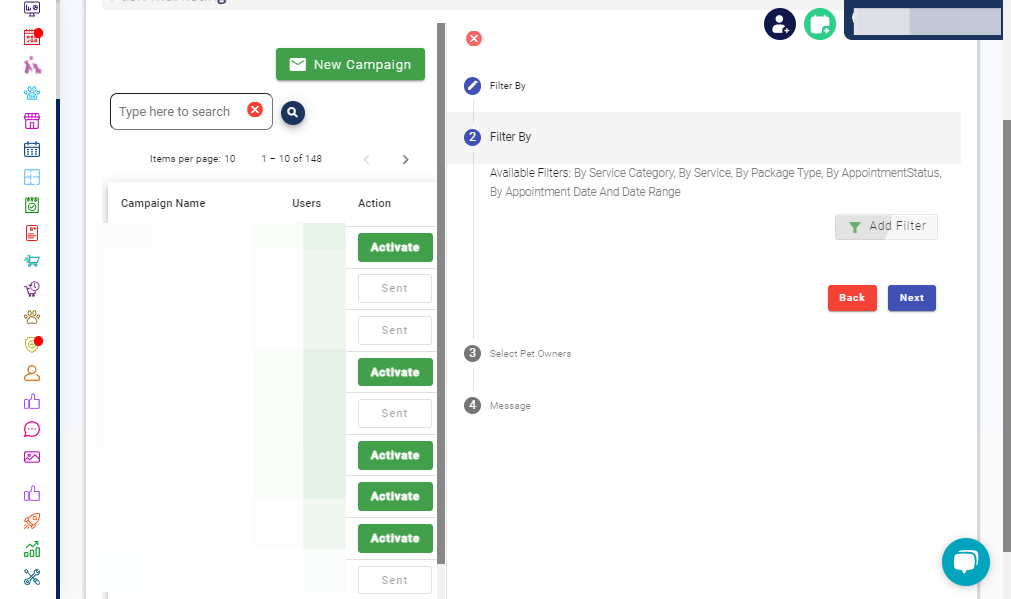The image size is (1011, 599).
Task: Open the Items per page dropdown
Action: click(193, 159)
